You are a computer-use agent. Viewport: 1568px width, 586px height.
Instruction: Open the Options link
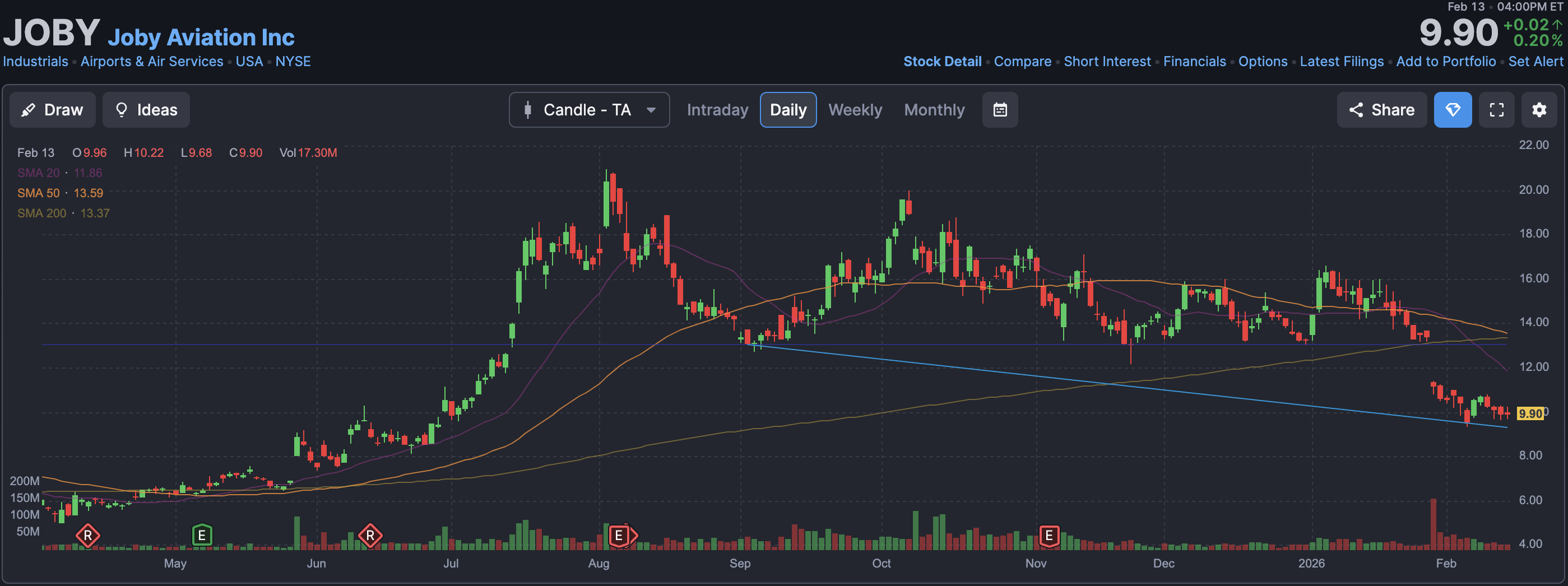1263,62
